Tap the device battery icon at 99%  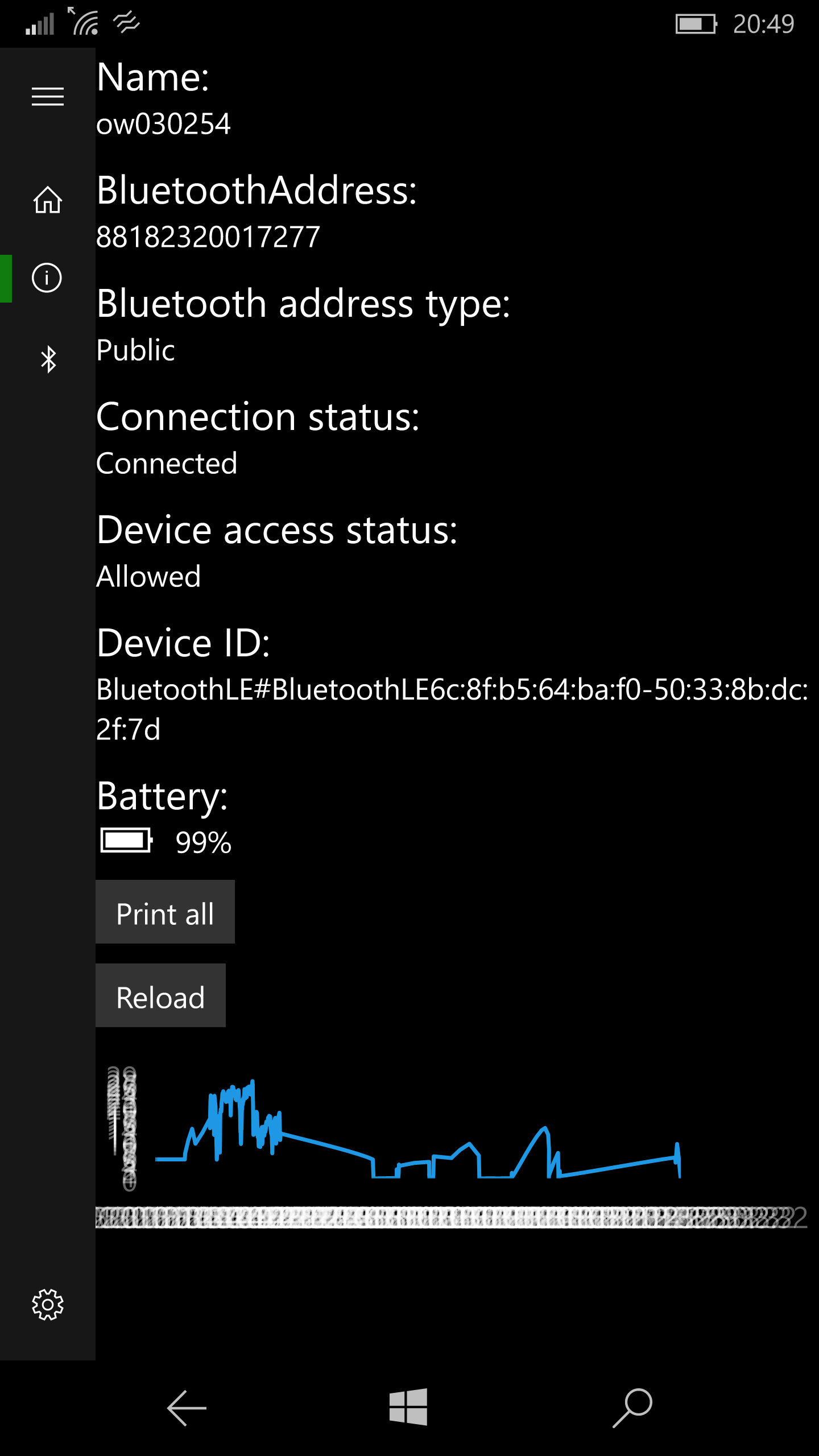click(x=127, y=841)
